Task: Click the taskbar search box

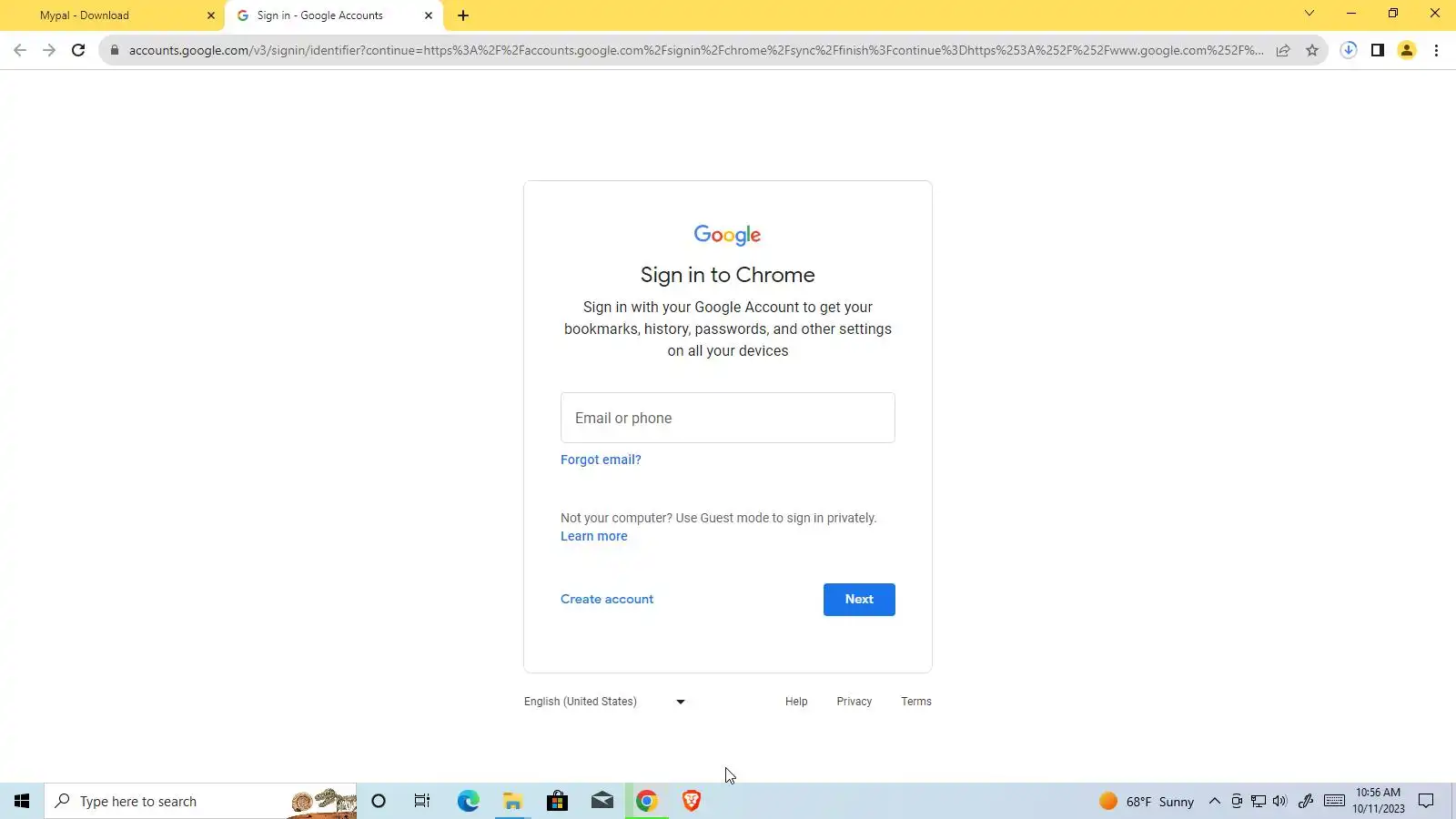Action: coord(200,801)
